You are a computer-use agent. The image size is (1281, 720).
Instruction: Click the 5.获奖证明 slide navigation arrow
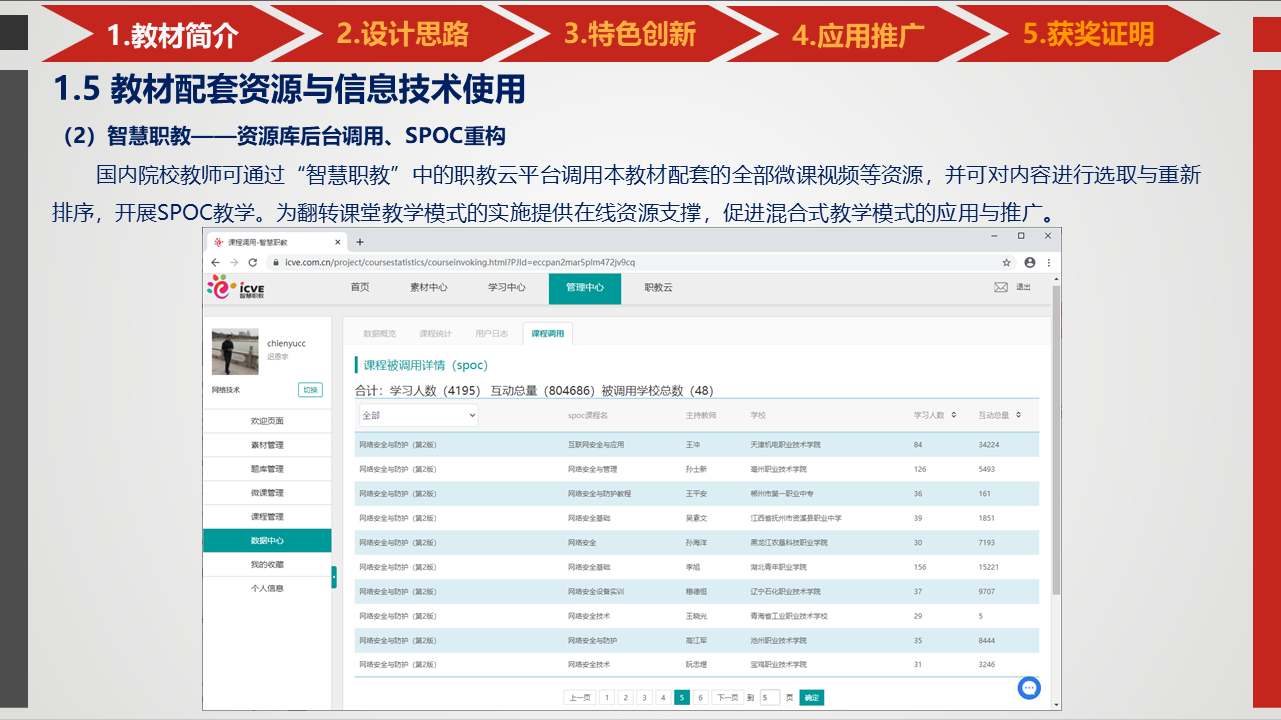(1088, 34)
